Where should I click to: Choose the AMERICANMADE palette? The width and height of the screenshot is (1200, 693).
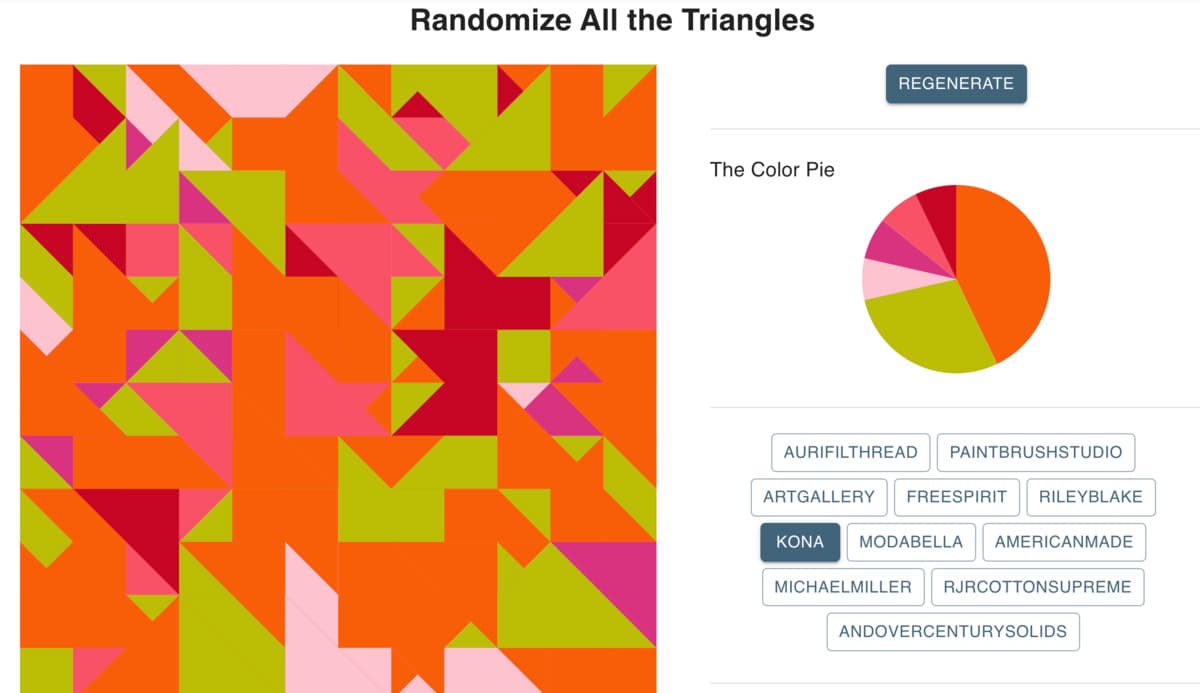click(1064, 542)
